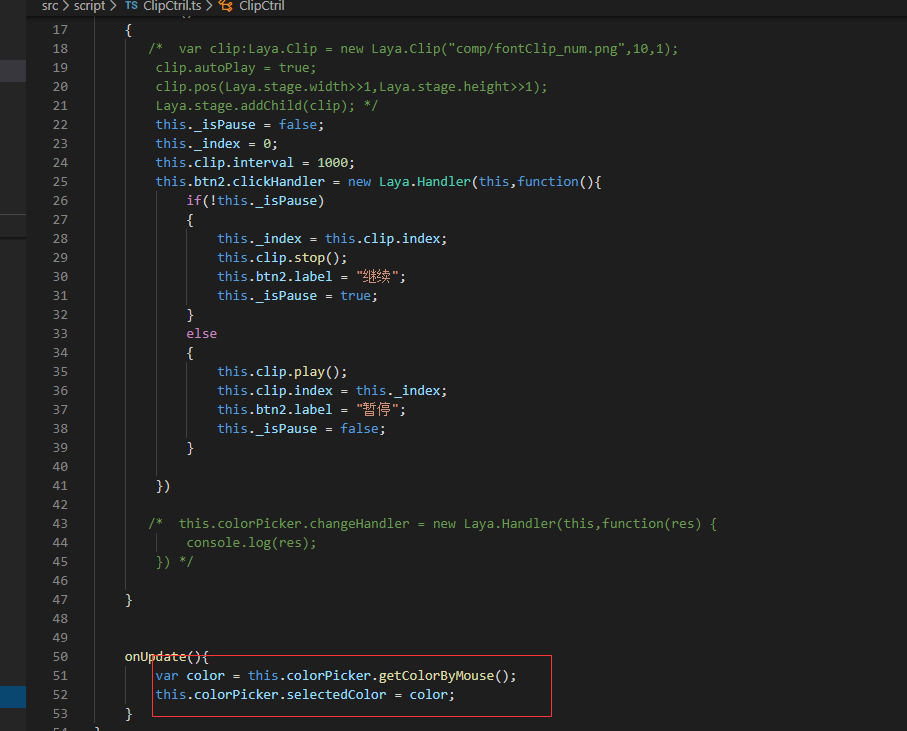Click the value 1000 on line 24

pyautogui.click(x=332, y=163)
